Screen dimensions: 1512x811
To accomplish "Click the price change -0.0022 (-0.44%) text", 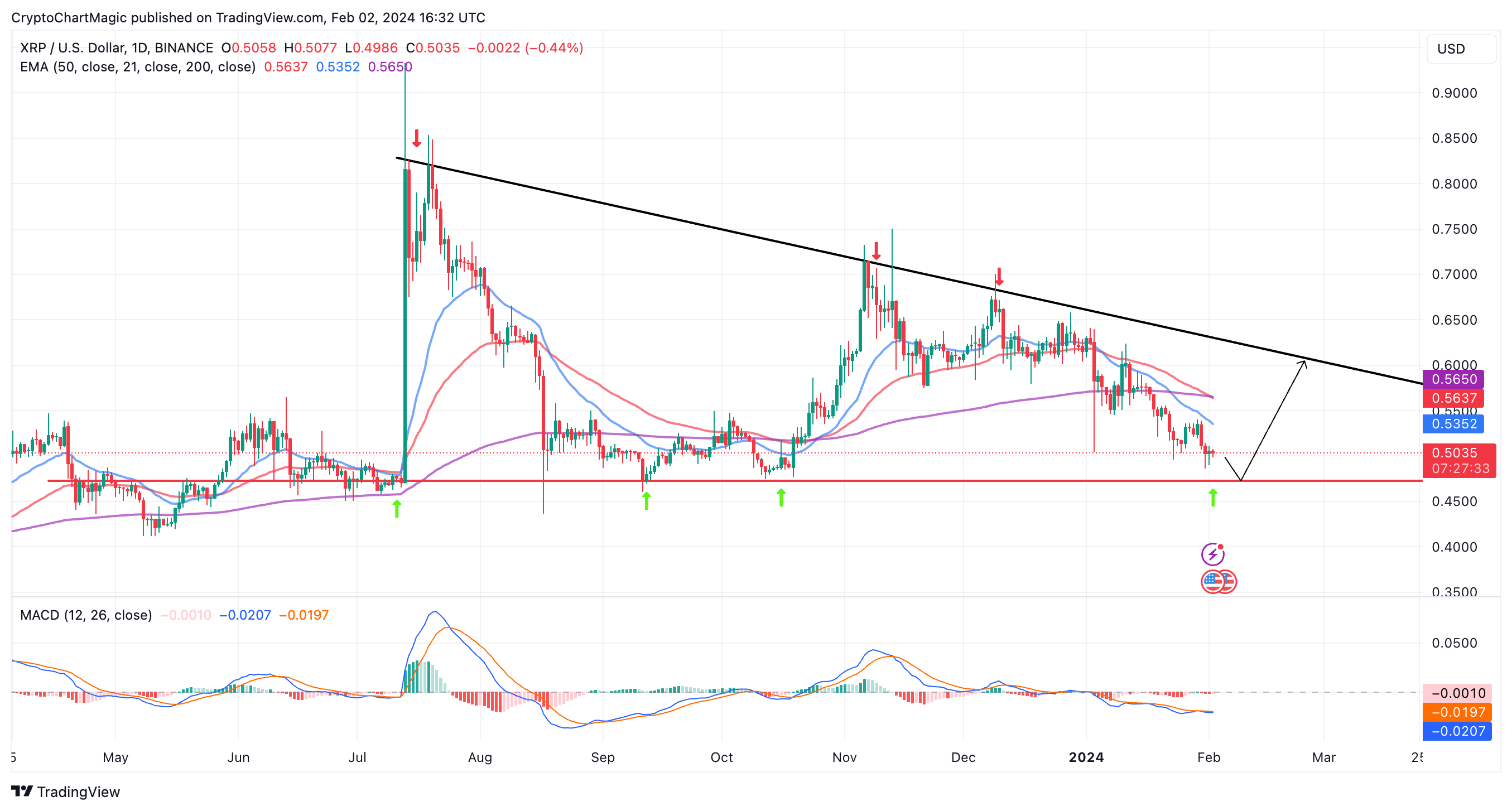I will (526, 48).
